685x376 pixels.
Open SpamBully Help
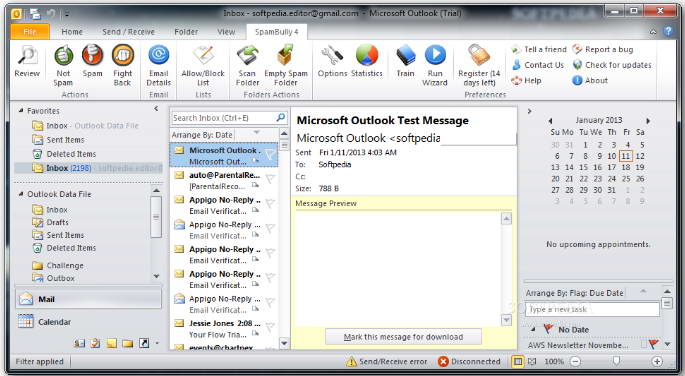point(526,81)
